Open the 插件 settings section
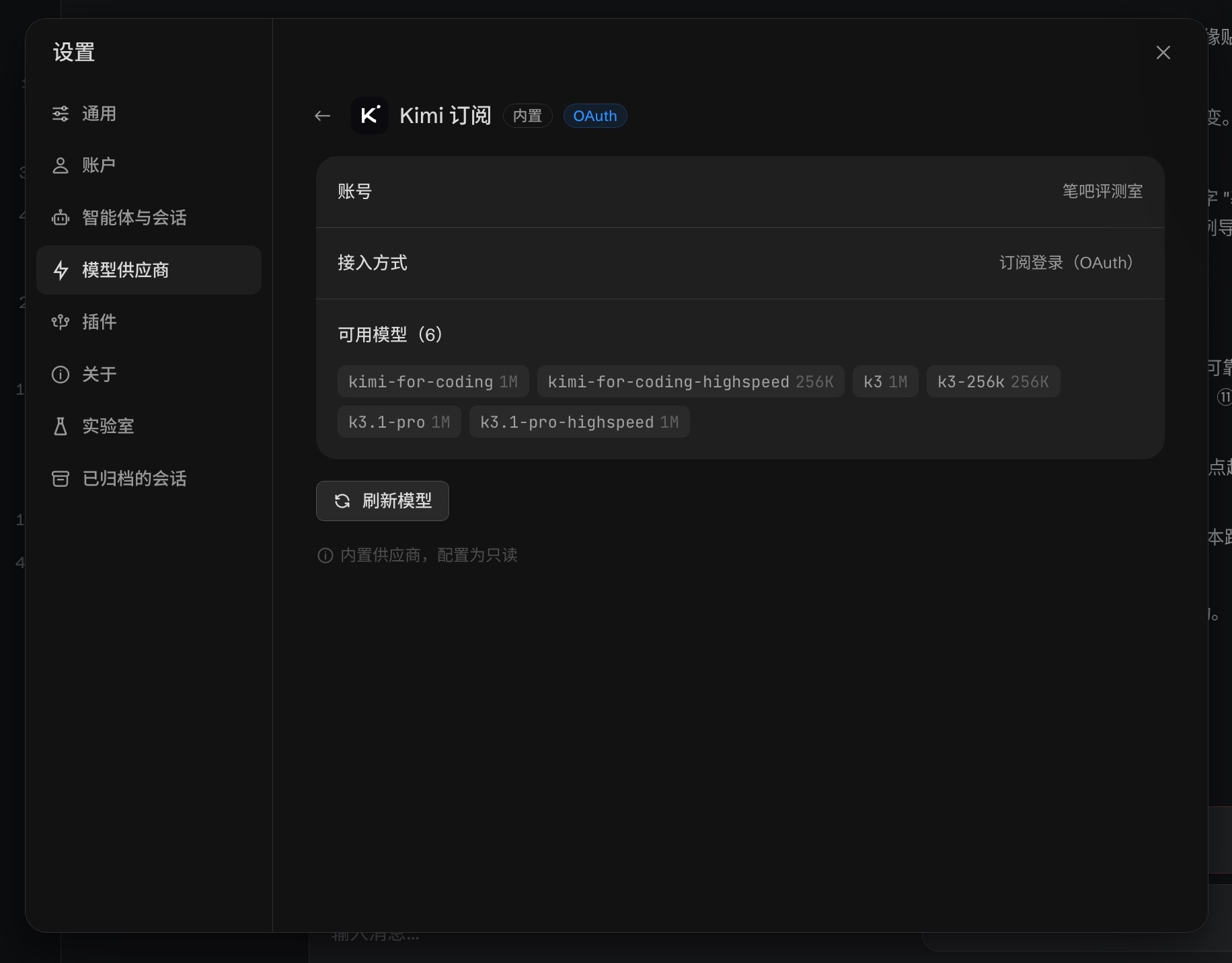Screen dimensions: 1232x963 (149, 322)
